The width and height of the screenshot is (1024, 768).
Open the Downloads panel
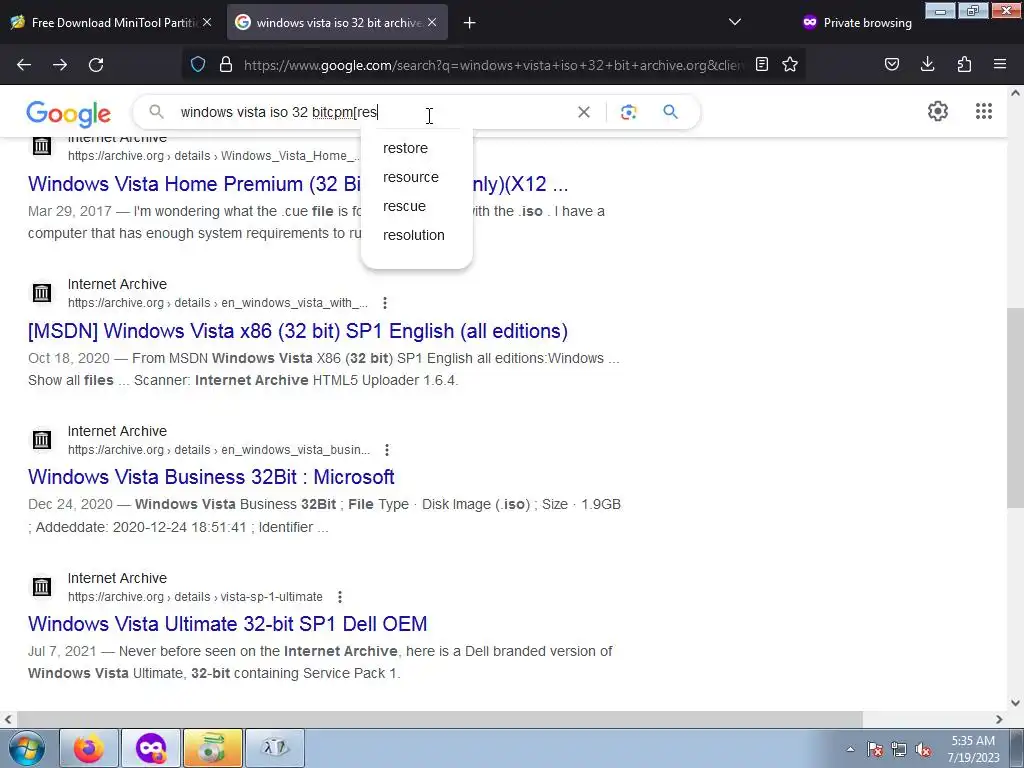[927, 64]
